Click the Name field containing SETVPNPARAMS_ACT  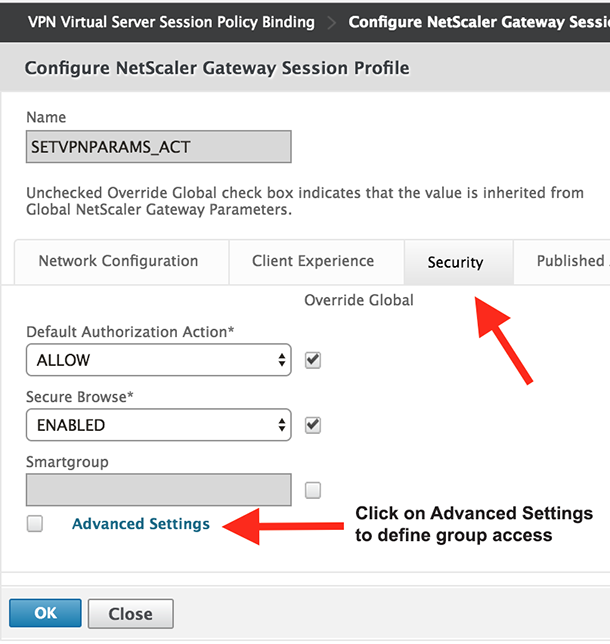point(158,147)
